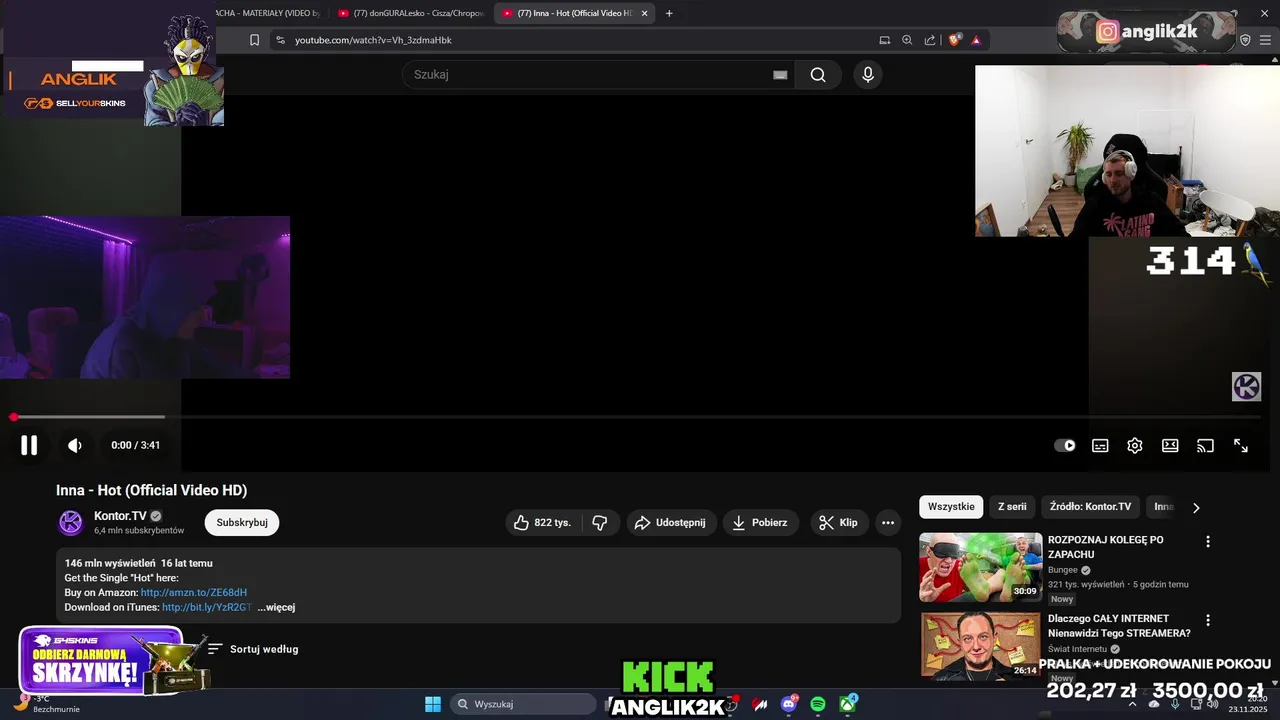Open options for ROZPOZNAJ KOLEGĘ PO ZAPACHU video
Image resolution: width=1280 pixels, height=720 pixels.
1208,541
